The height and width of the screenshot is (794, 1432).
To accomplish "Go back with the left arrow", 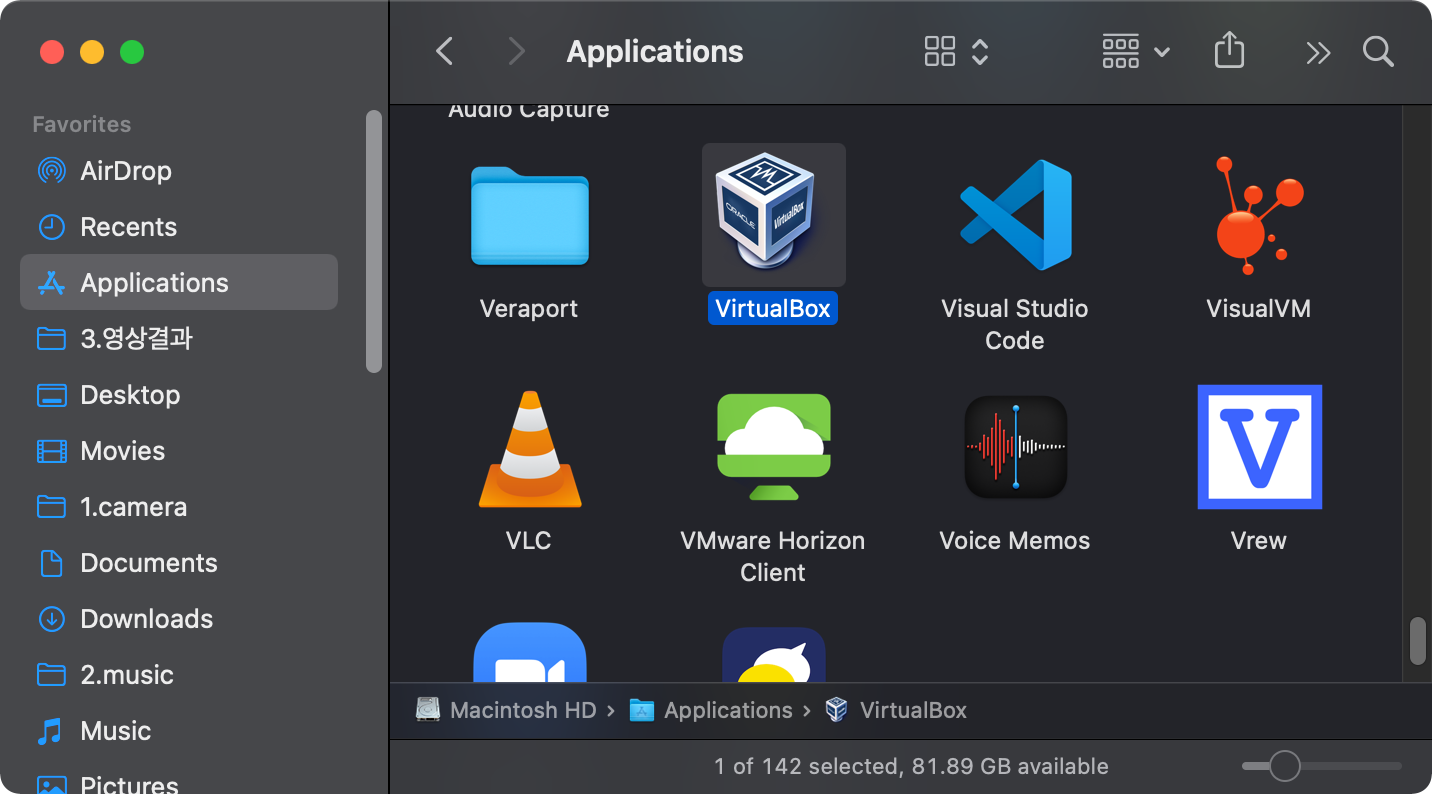I will tap(445, 51).
